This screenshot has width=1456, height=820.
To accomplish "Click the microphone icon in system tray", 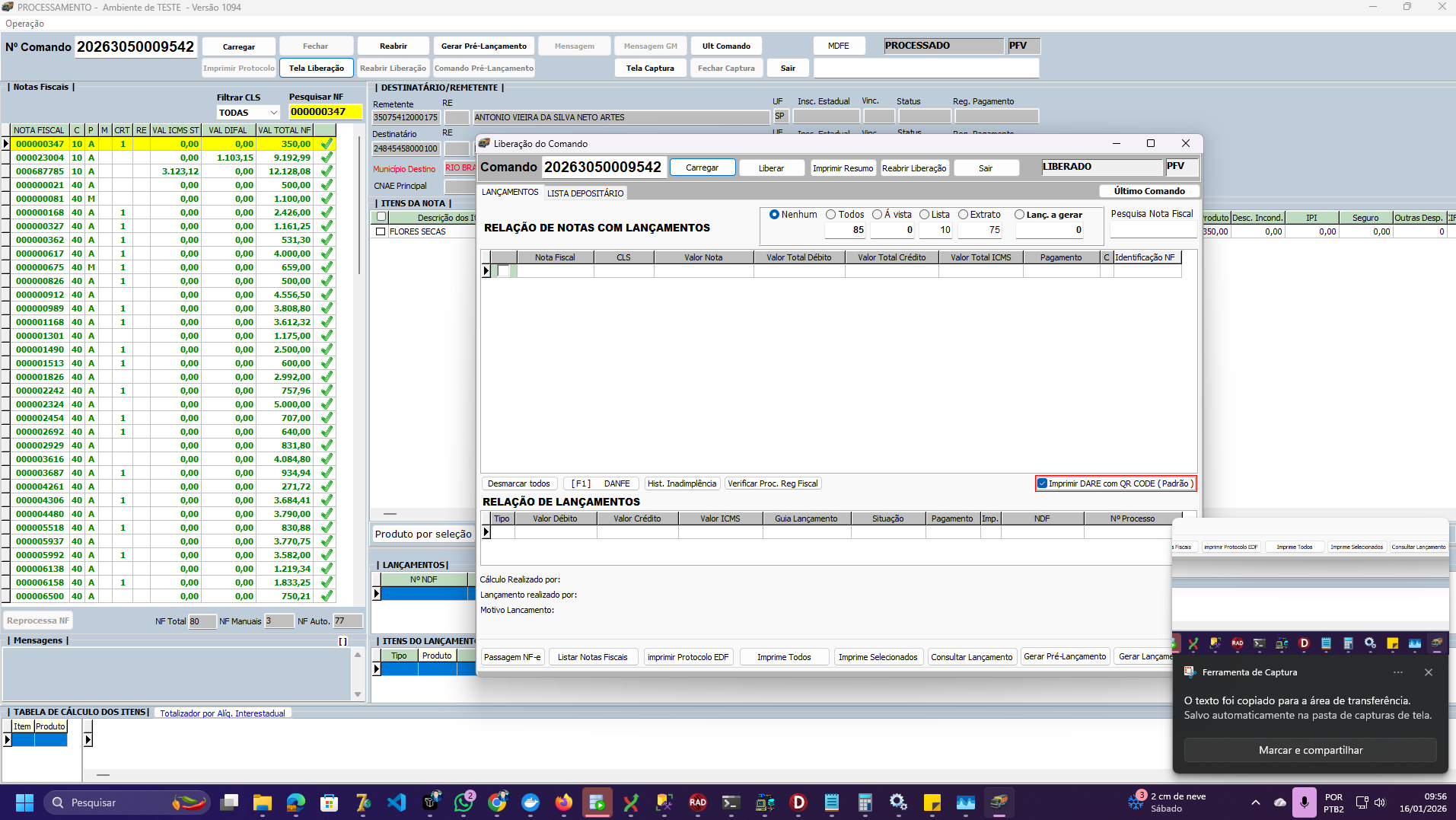I will click(1305, 802).
